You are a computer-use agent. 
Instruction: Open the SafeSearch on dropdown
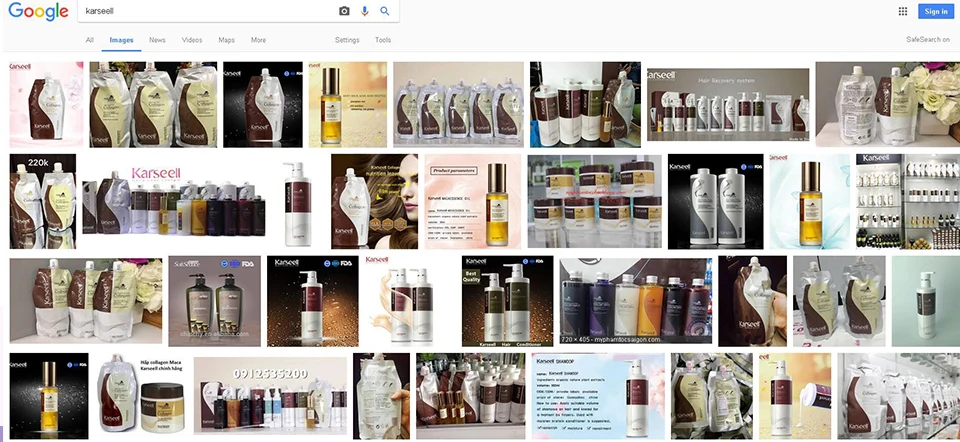pyautogui.click(x=928, y=40)
